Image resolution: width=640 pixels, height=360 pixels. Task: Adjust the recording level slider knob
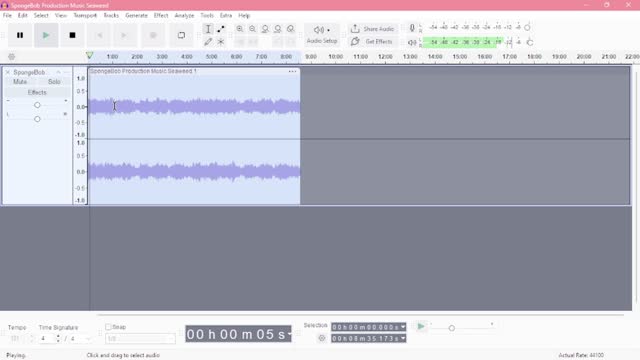527,28
